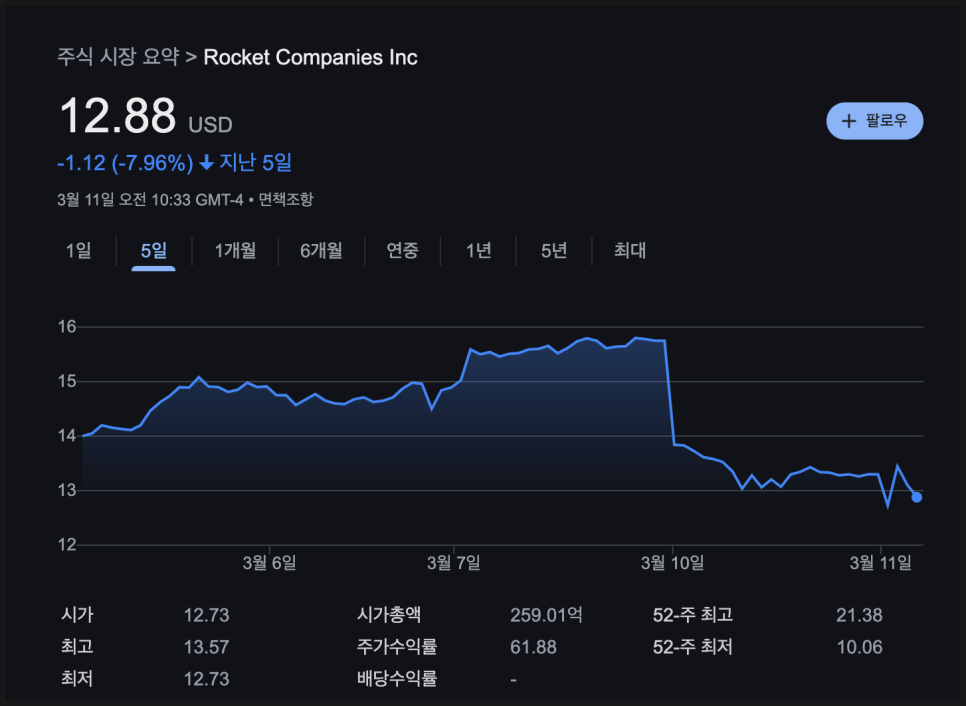This screenshot has width=966, height=706.
Task: Click the 52-주 최저 value 10.06
Action: tap(859, 647)
